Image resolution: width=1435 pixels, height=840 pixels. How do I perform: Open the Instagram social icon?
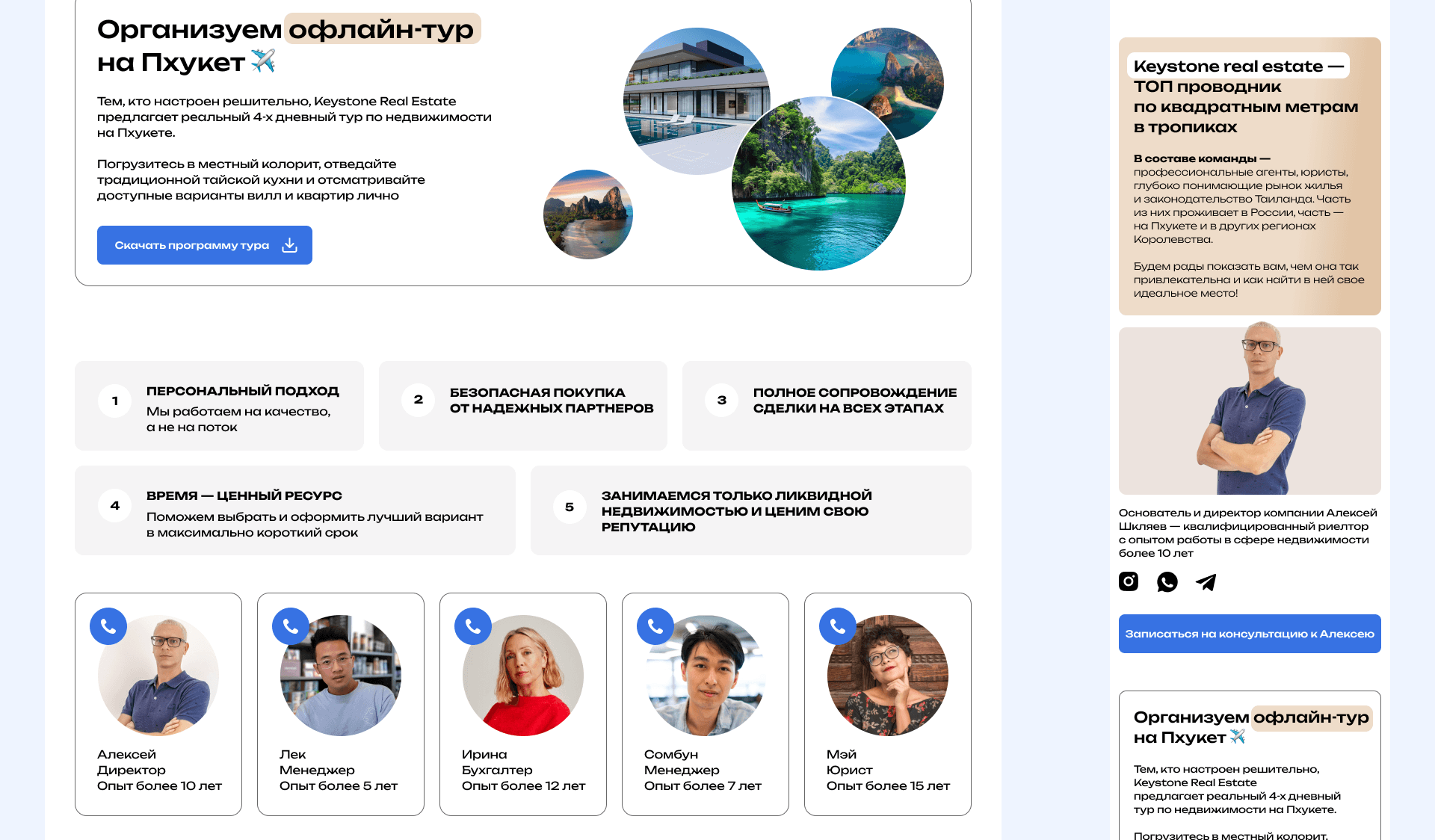pos(1129,581)
